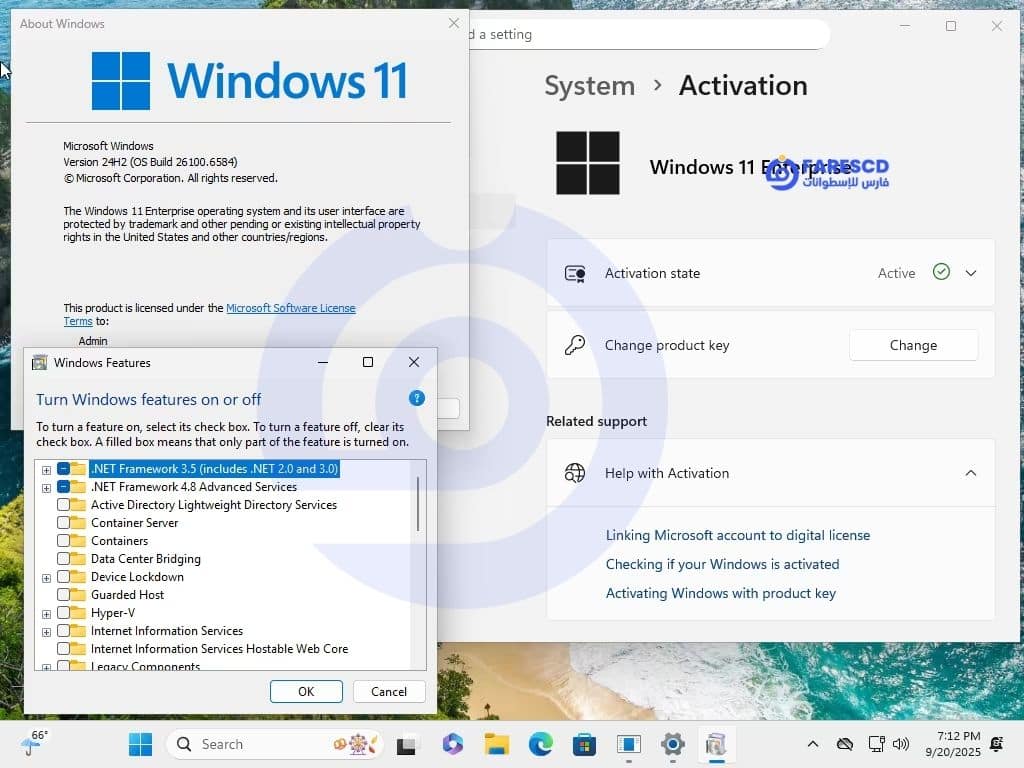Image resolution: width=1024 pixels, height=768 pixels.
Task: Click the Change product key button
Action: click(x=913, y=345)
